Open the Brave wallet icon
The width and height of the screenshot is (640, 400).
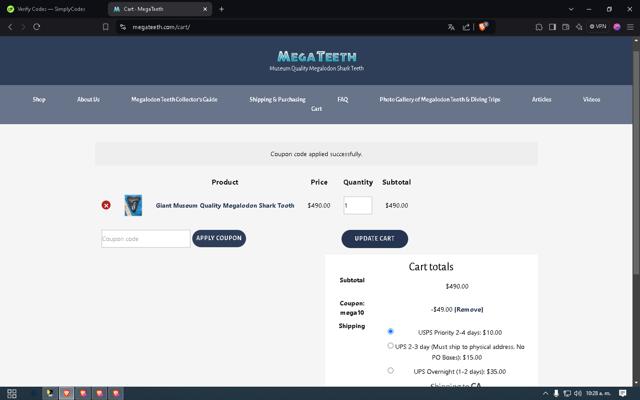566,27
